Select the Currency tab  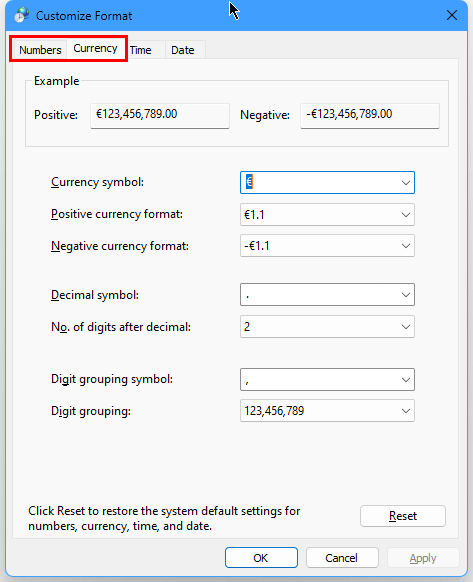tap(95, 48)
